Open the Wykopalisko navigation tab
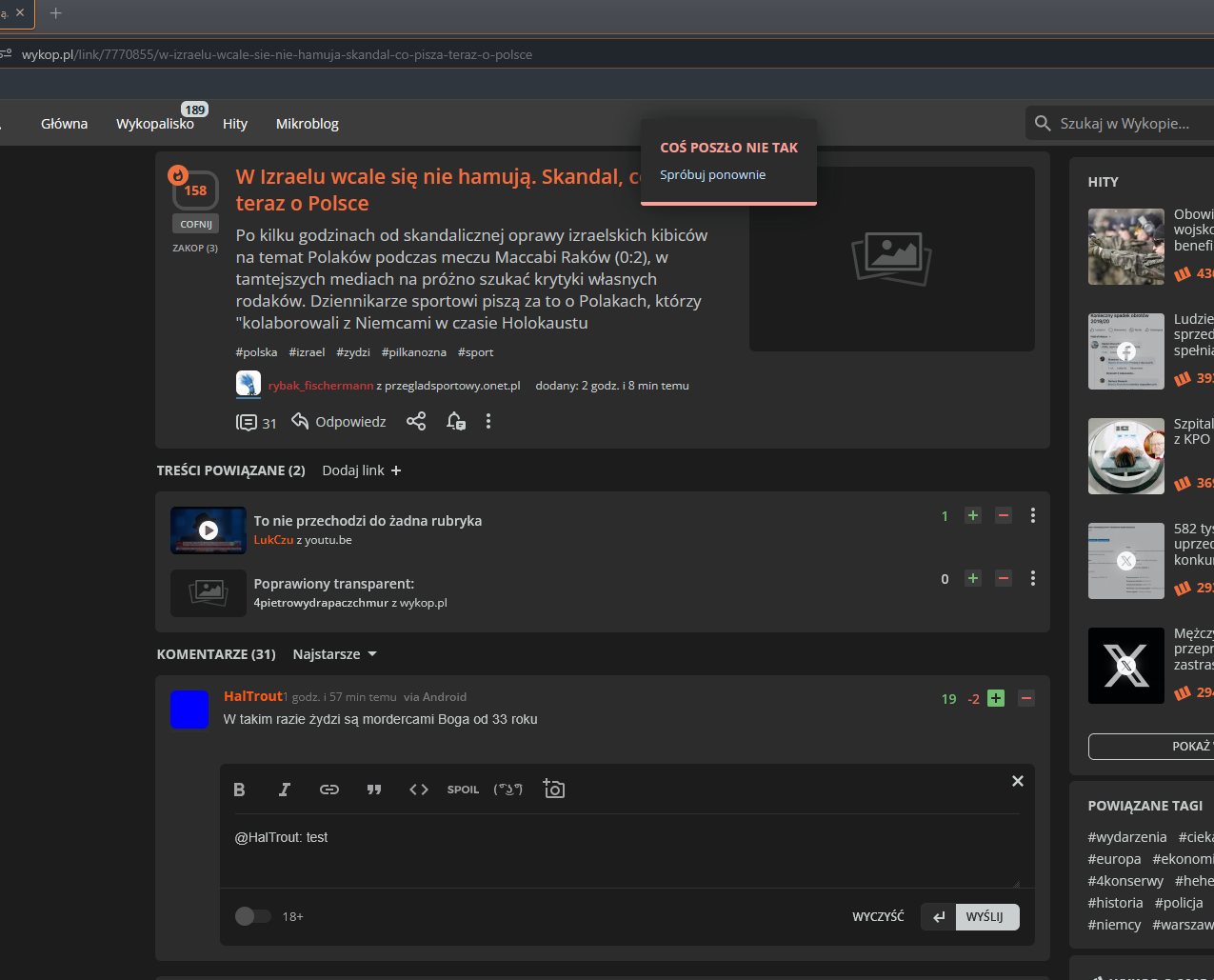The image size is (1214, 980). click(155, 124)
